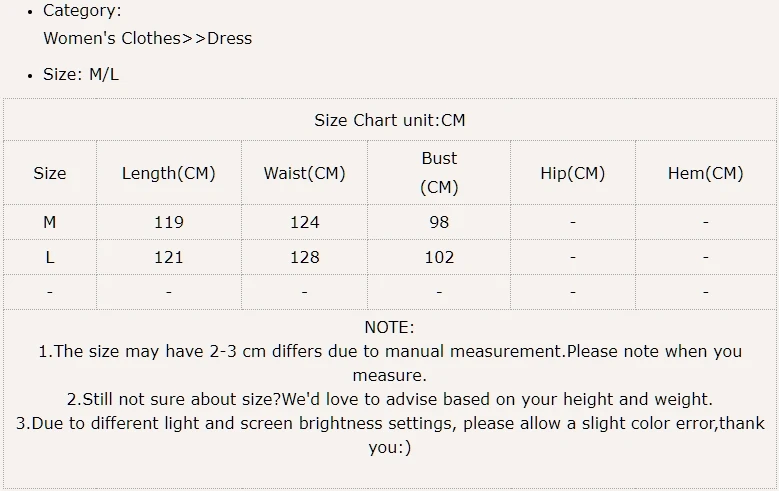The height and width of the screenshot is (491, 779).
Task: Click the note about manual measurement differences
Action: point(390,363)
